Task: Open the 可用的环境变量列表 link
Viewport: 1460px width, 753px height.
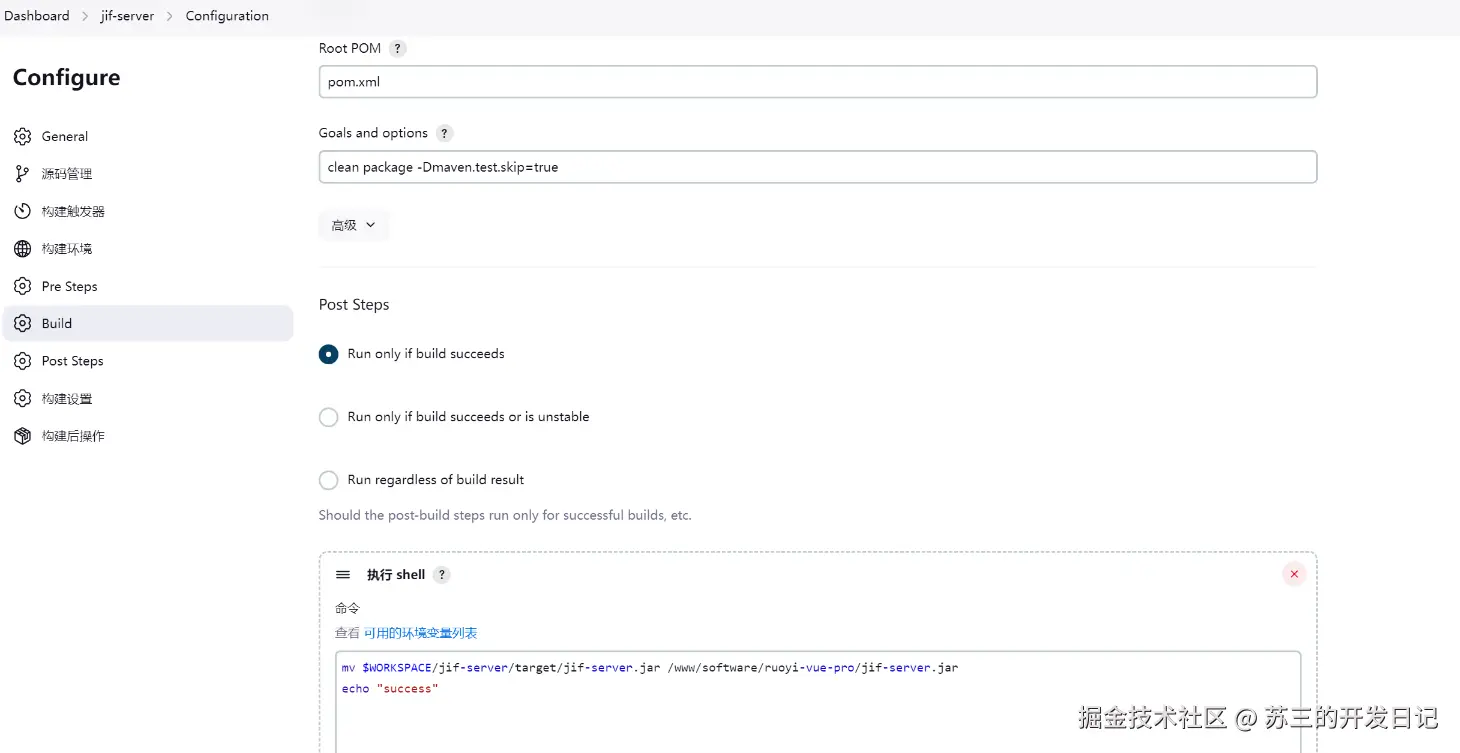Action: tap(420, 633)
